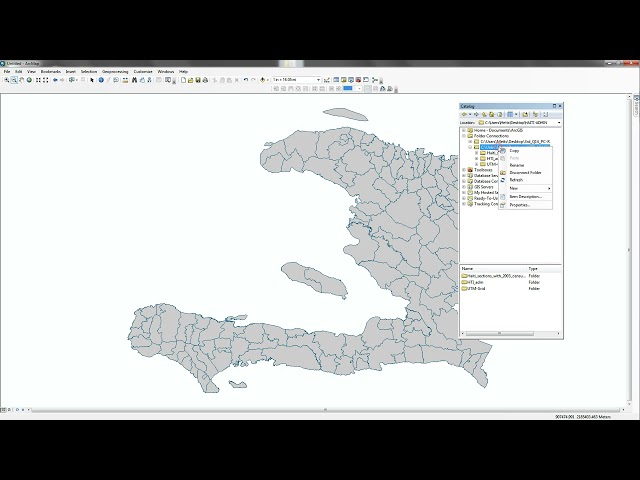
Task: Click the map horizontal scrollbar
Action: tap(325, 409)
